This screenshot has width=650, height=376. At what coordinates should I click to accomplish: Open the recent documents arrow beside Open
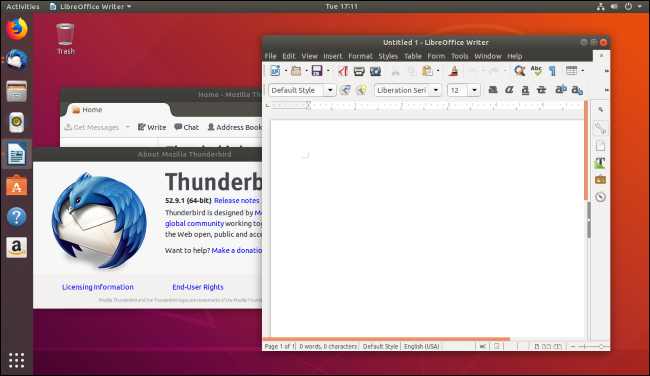tap(306, 71)
